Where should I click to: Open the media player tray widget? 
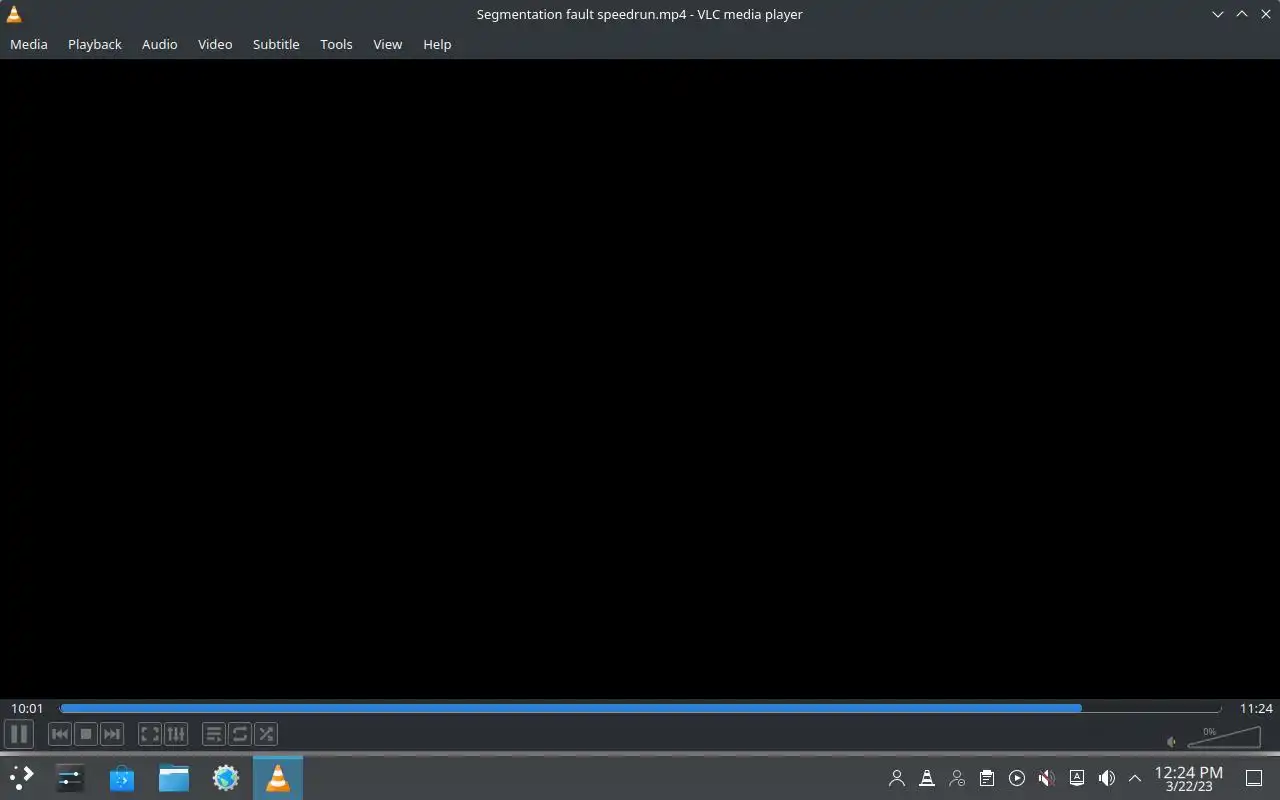tap(1017, 778)
